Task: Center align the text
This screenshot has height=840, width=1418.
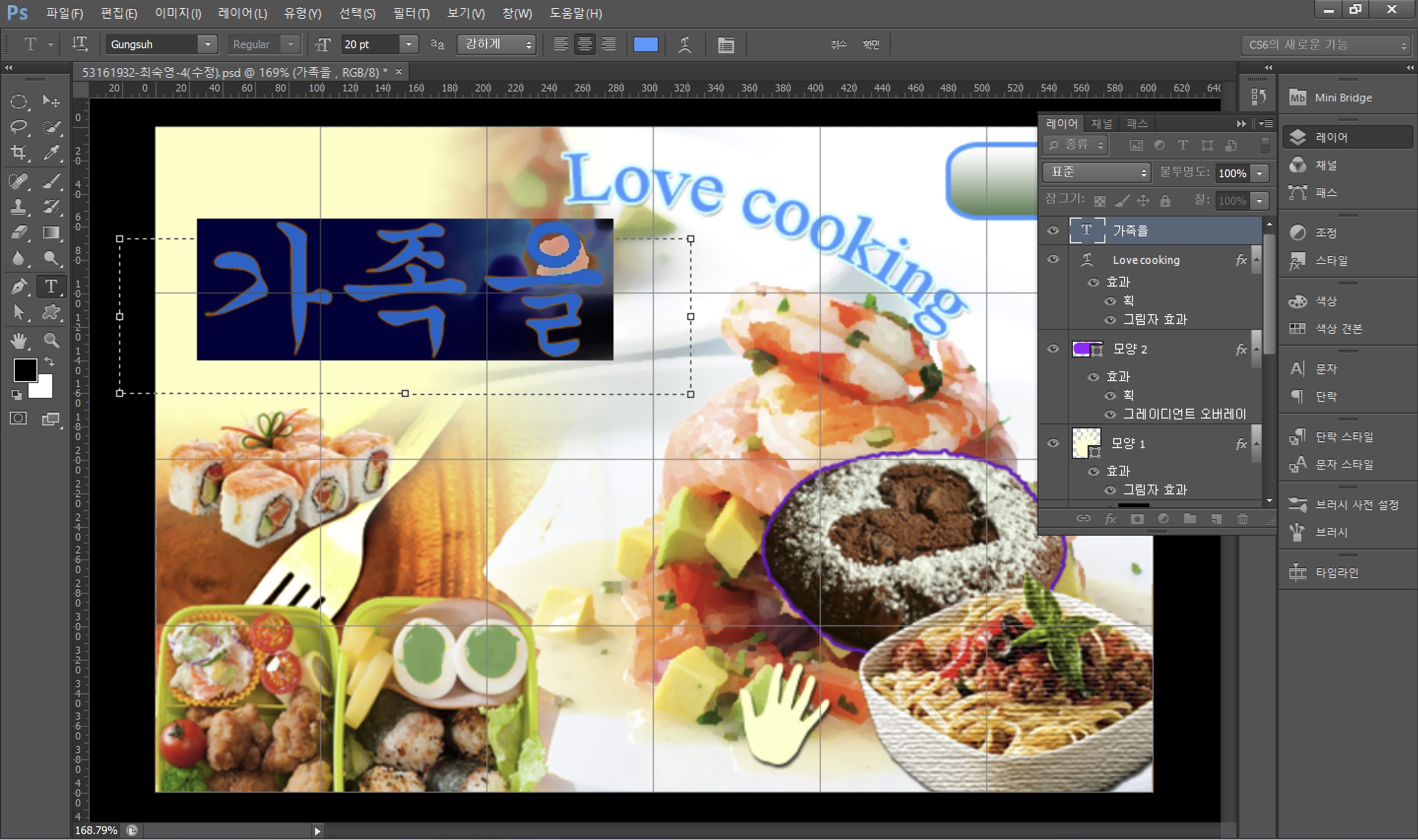Action: point(584,44)
